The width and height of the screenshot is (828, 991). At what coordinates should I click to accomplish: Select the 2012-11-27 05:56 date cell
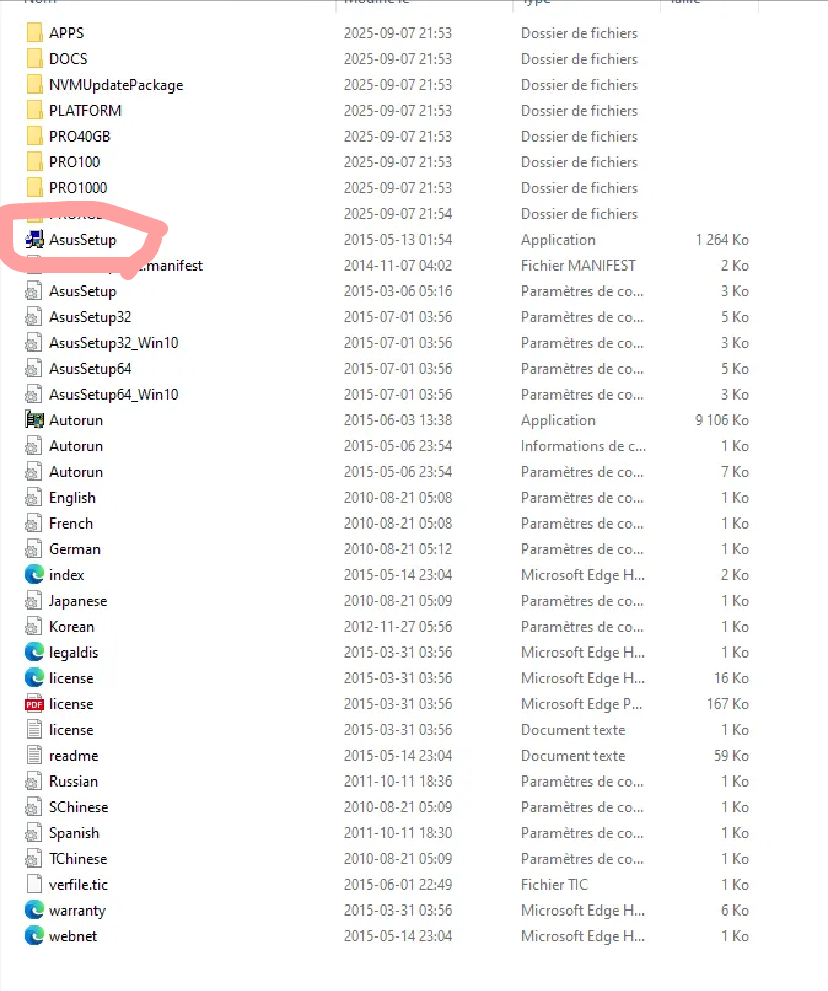(x=398, y=626)
